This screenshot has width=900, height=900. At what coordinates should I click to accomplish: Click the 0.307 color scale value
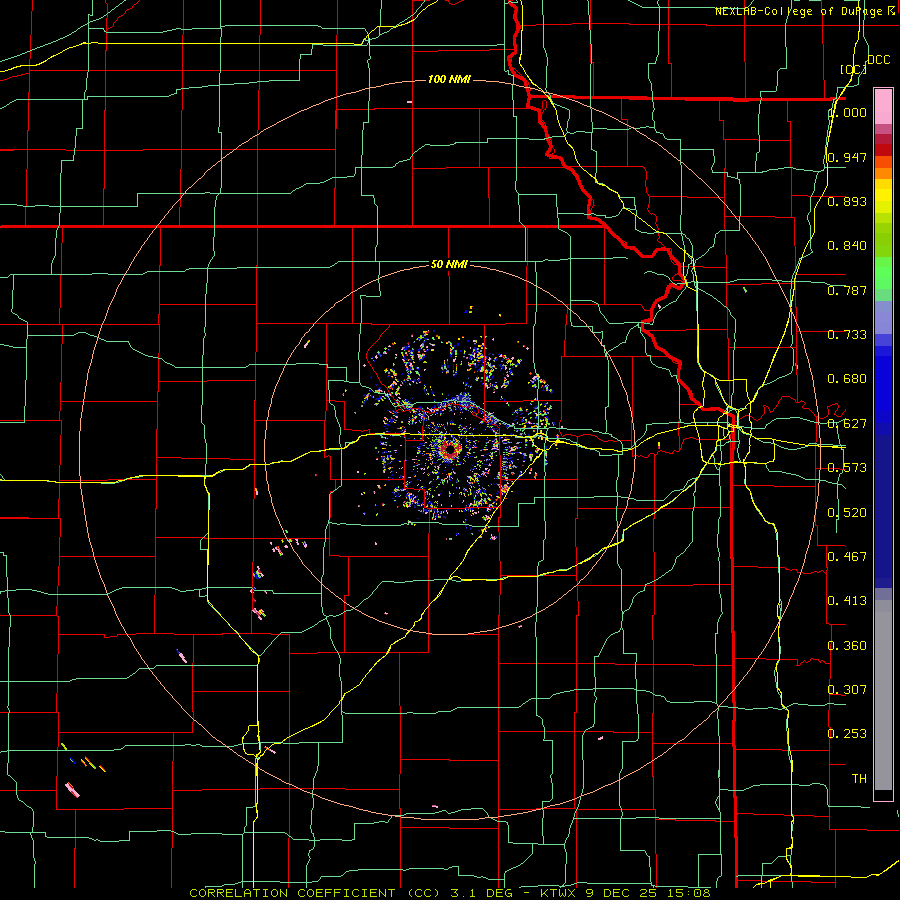[847, 689]
